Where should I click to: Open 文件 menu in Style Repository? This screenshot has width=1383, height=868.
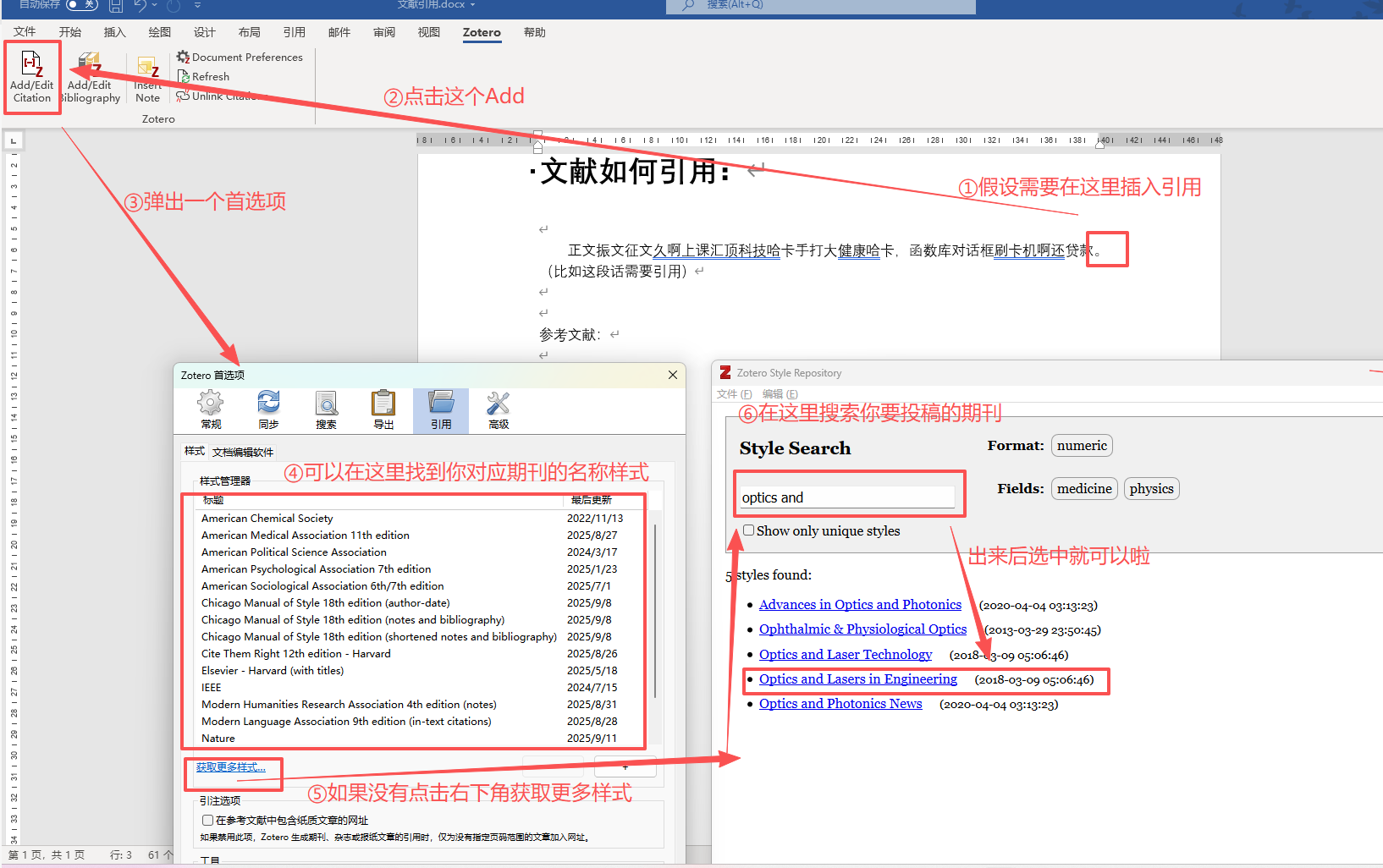(734, 394)
